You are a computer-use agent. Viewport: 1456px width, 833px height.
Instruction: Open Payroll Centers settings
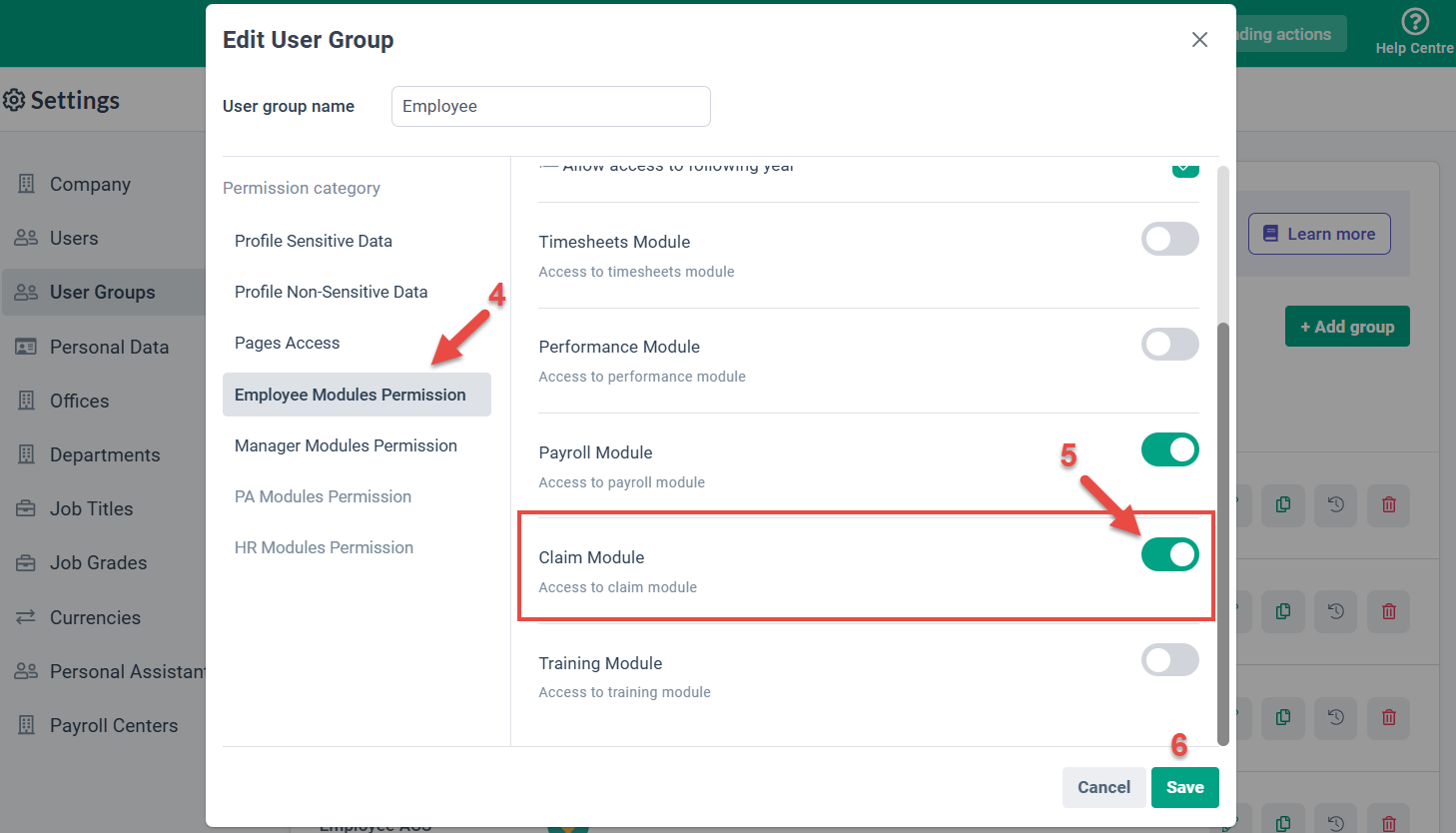[x=114, y=725]
